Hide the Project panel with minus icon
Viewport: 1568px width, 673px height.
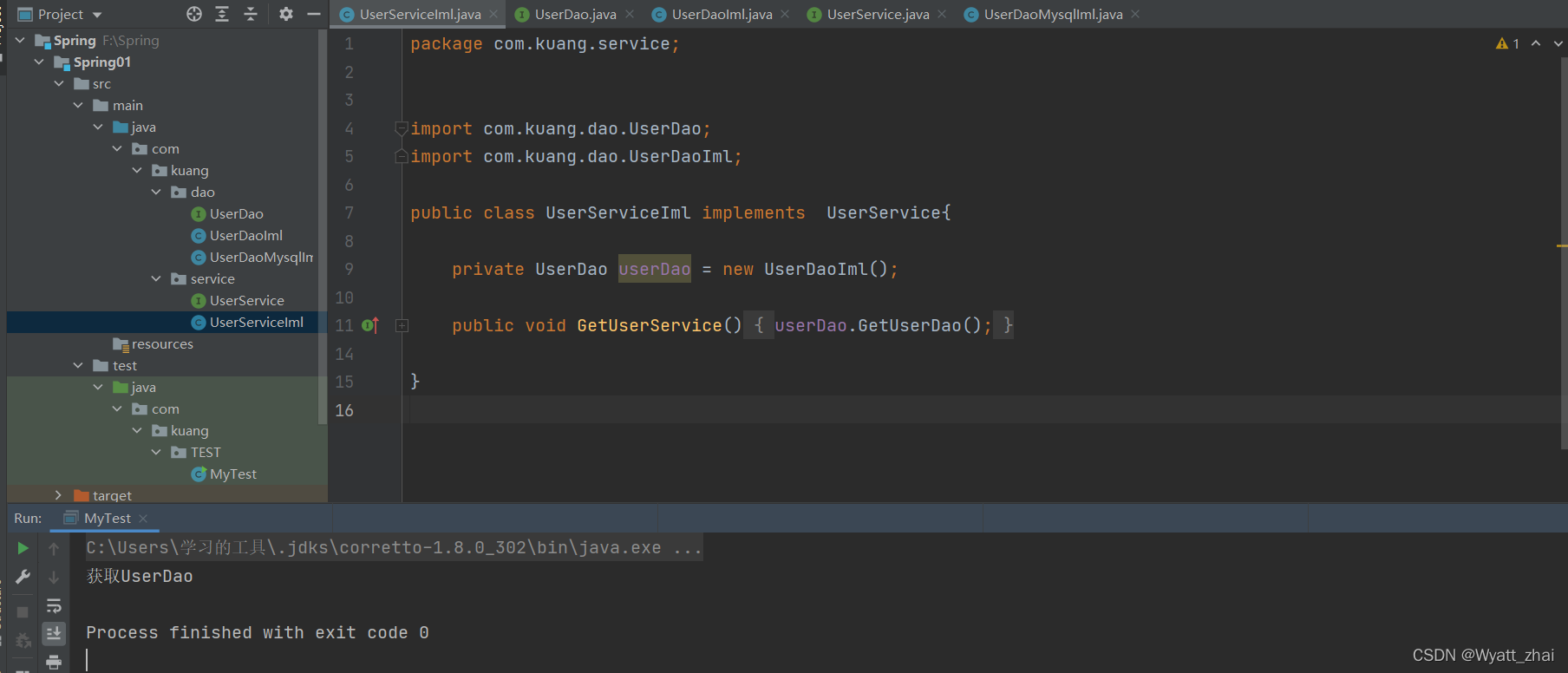314,14
